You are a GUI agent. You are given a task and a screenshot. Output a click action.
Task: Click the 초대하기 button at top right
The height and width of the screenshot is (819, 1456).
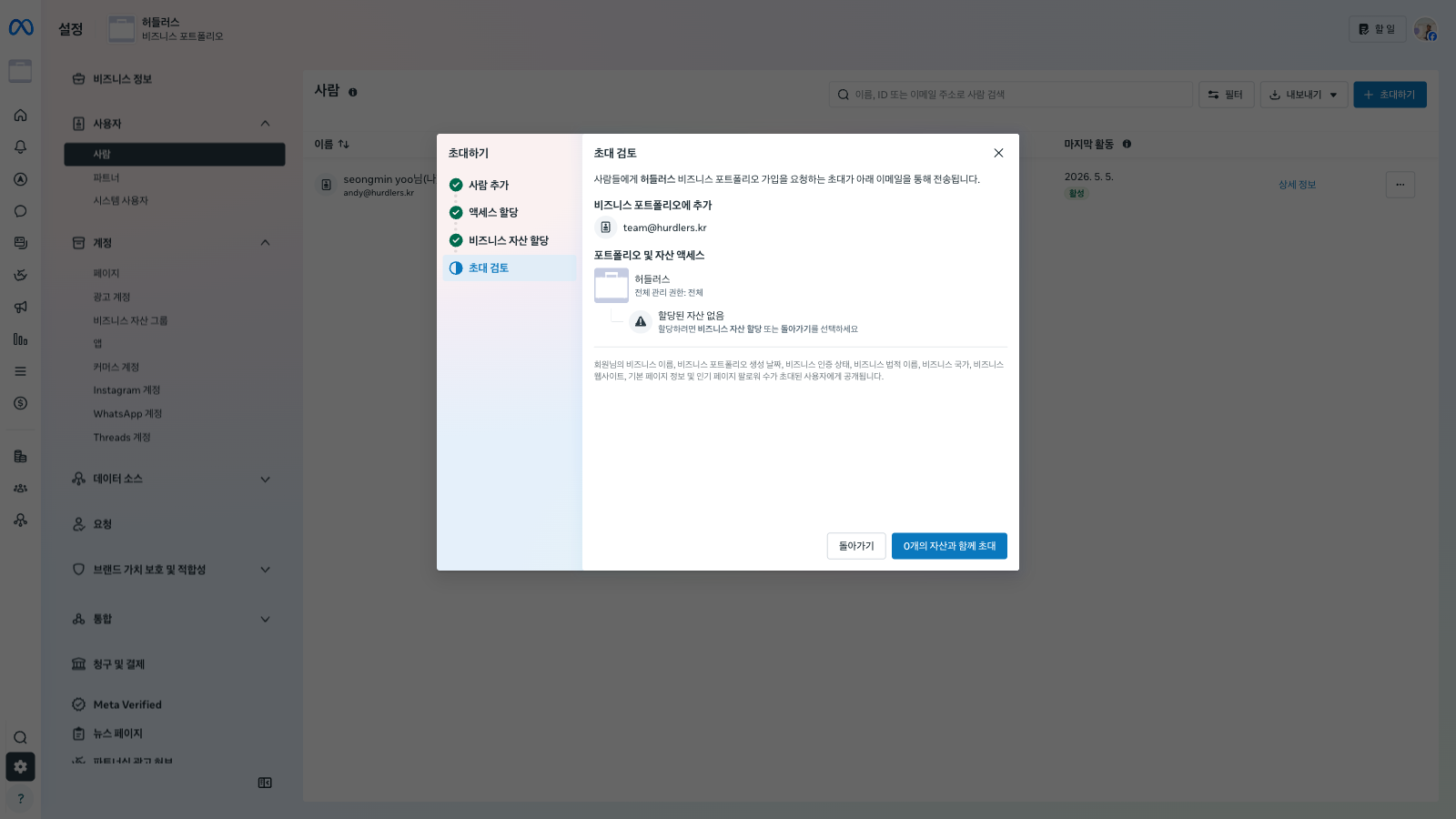click(x=1390, y=95)
